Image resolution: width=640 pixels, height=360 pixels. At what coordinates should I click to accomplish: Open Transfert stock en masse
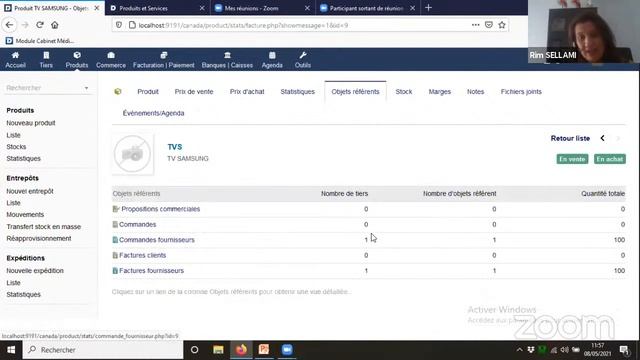coord(44,227)
